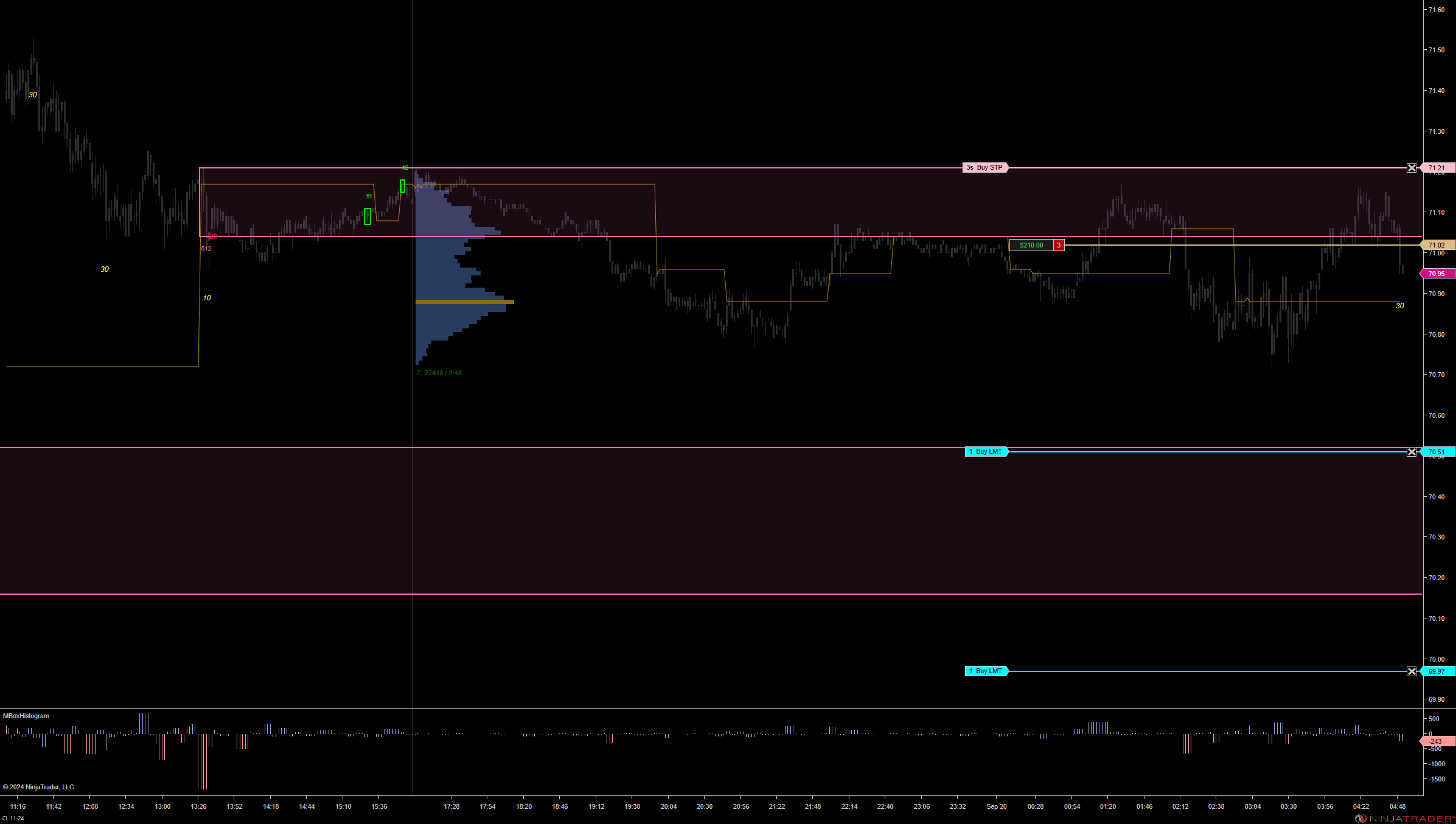This screenshot has height=824, width=1456.
Task: Select the 3s Buy STP order flag
Action: (985, 168)
